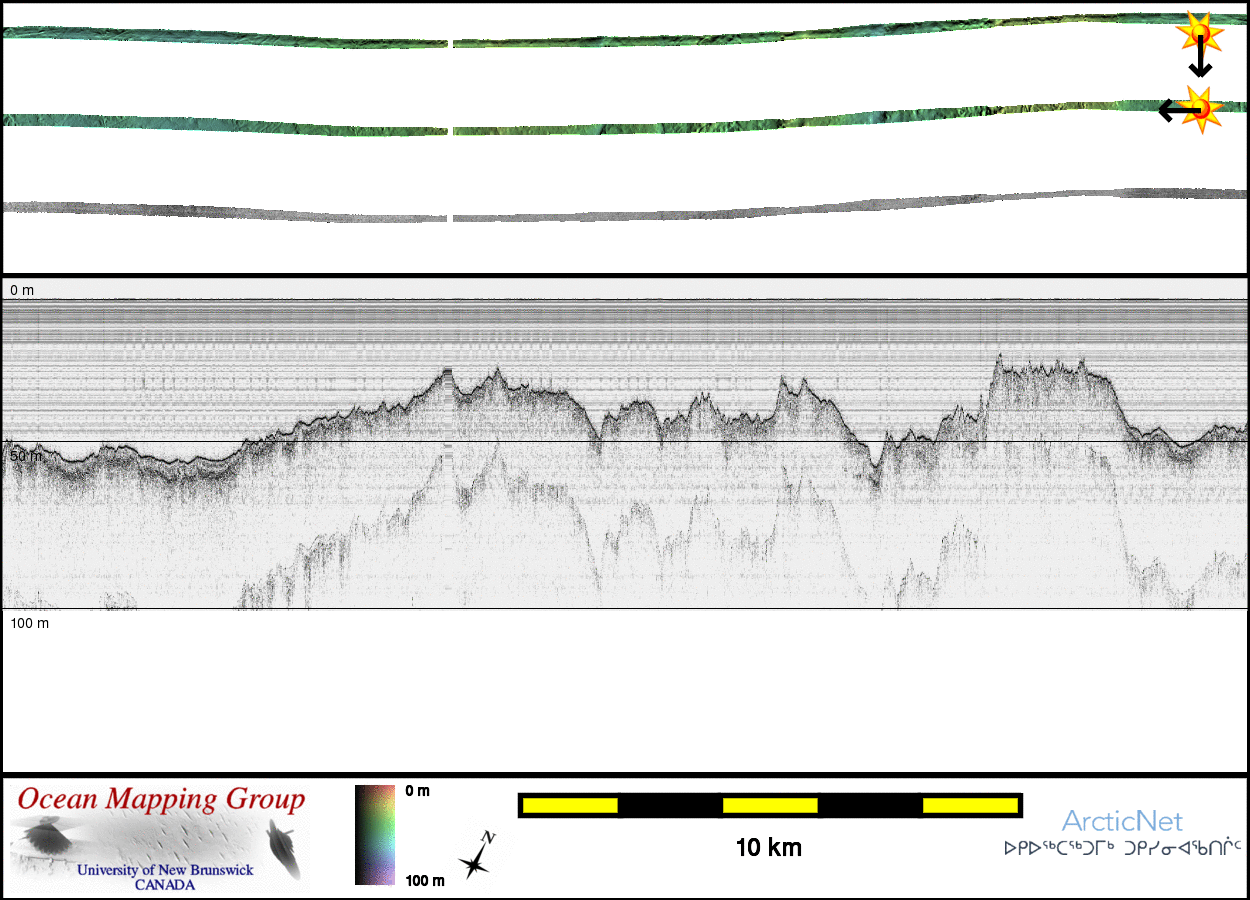Select the depth color legend swatch

(x=375, y=835)
